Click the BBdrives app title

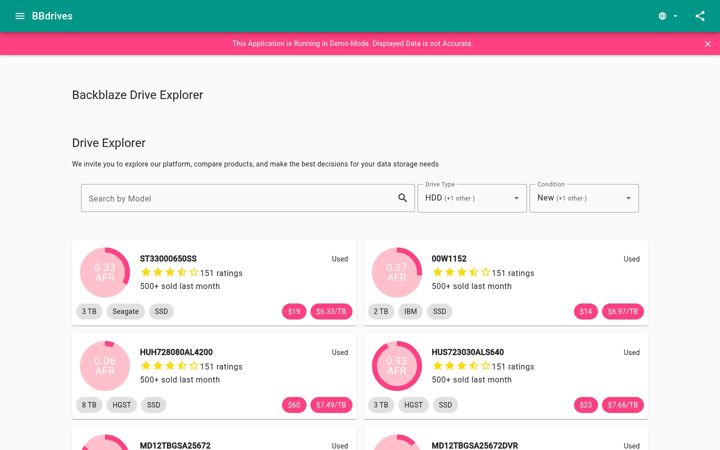click(x=52, y=16)
